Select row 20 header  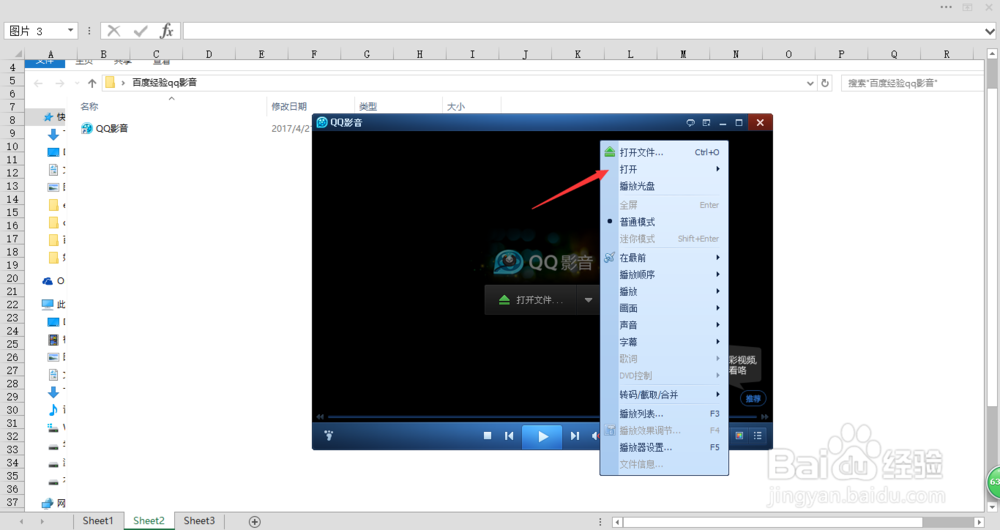click(12, 278)
